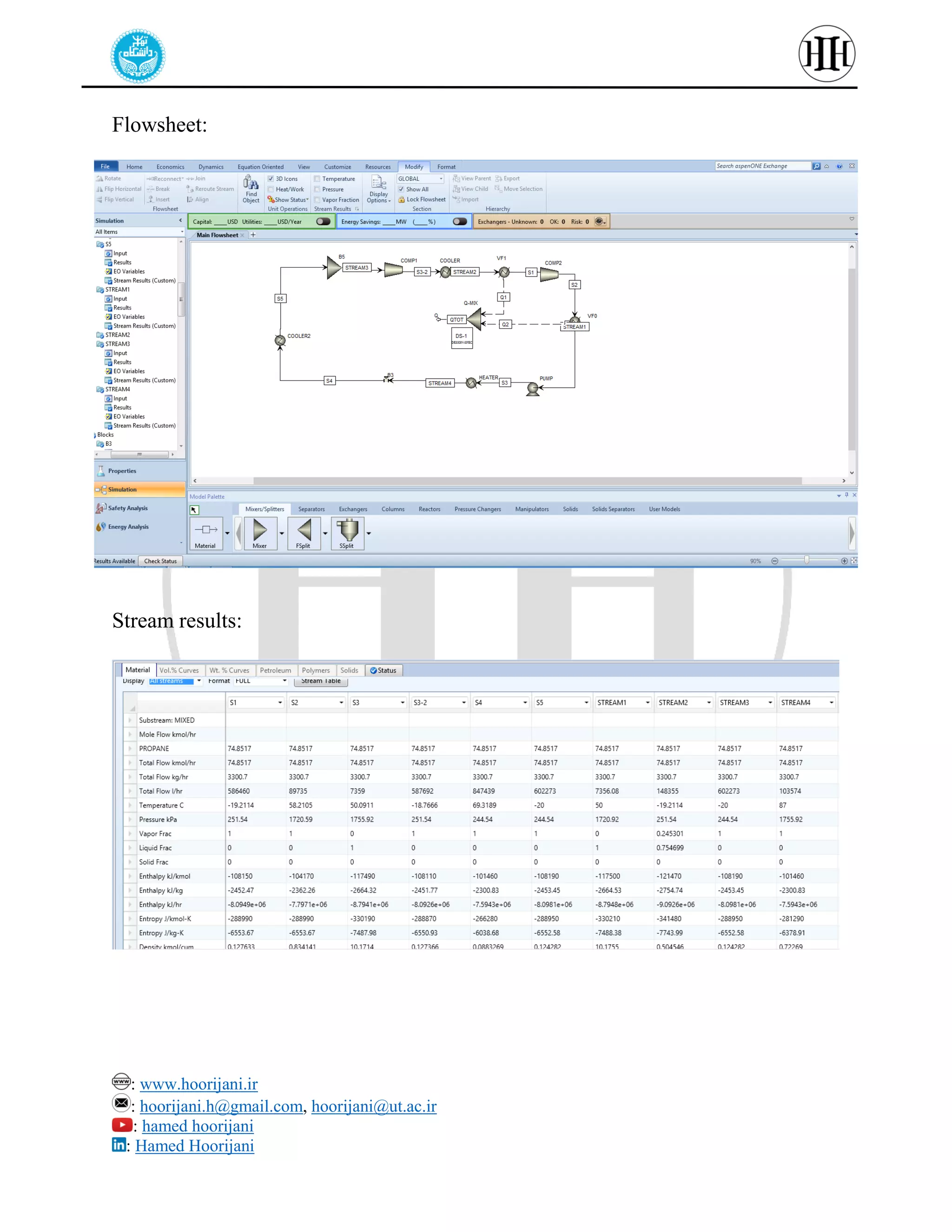Open the STREAM4 column dropdown
Image resolution: width=952 pixels, height=1232 pixels.
click(831, 703)
